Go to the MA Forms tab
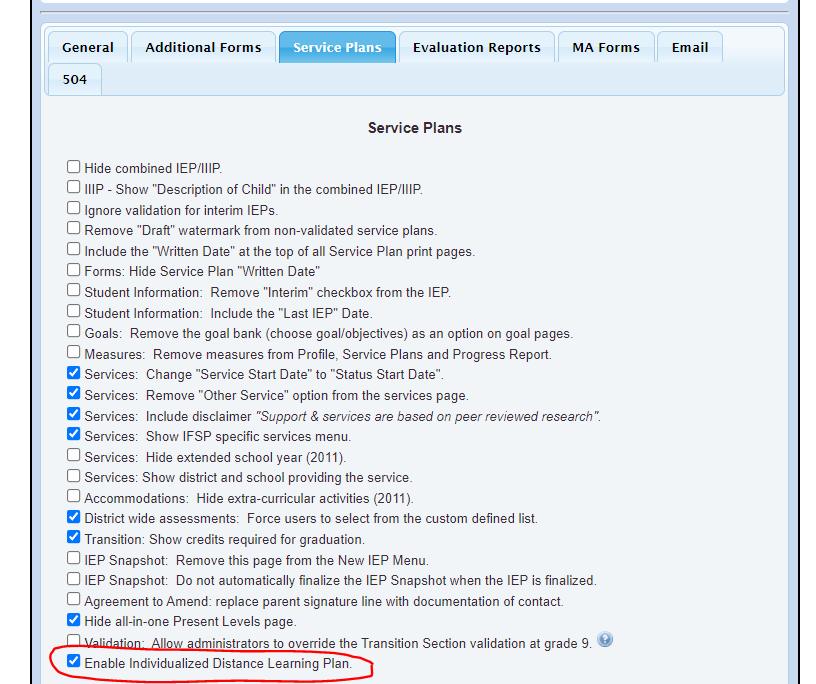 [606, 47]
